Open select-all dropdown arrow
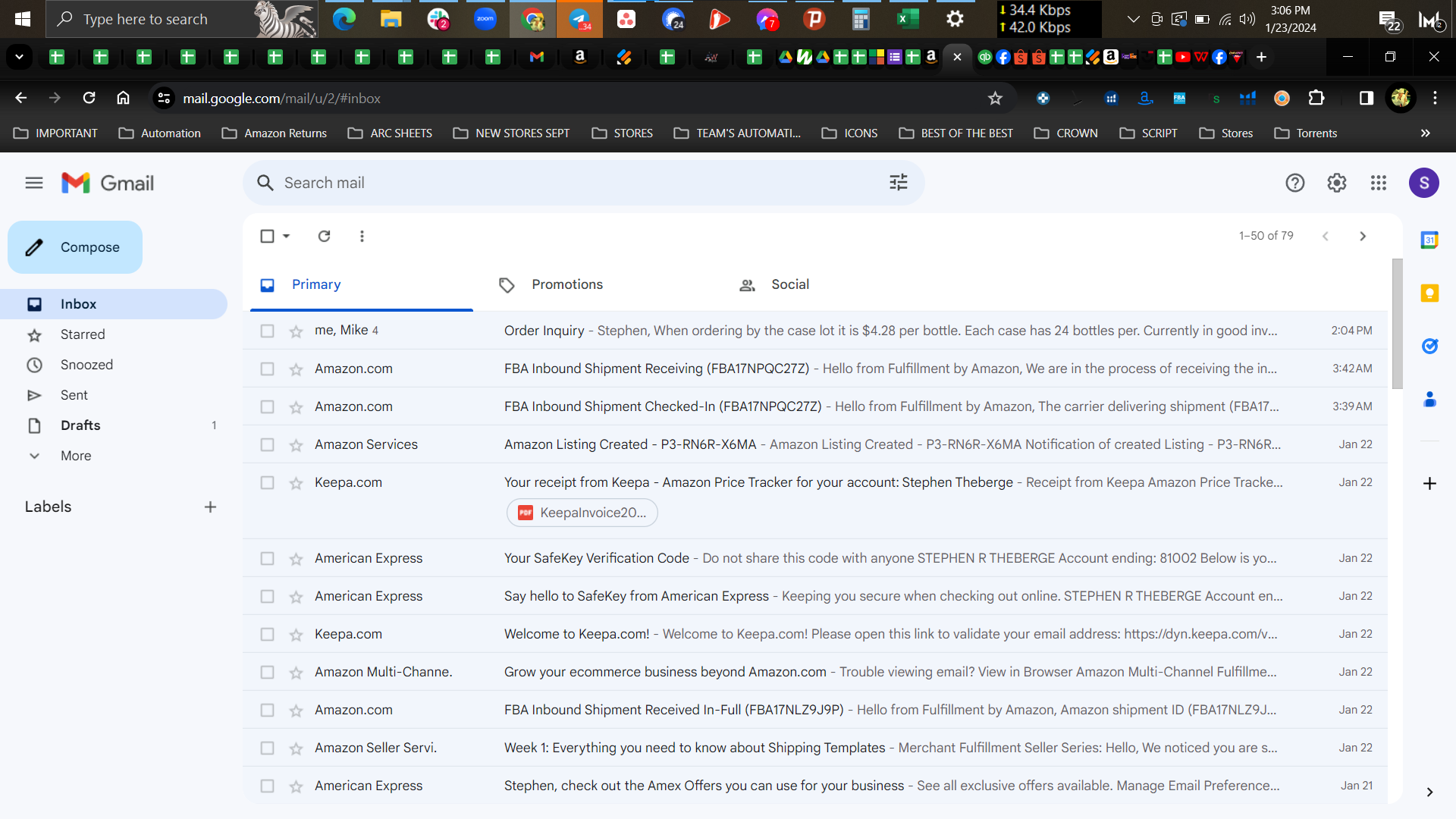Image resolution: width=1456 pixels, height=819 pixels. point(287,236)
